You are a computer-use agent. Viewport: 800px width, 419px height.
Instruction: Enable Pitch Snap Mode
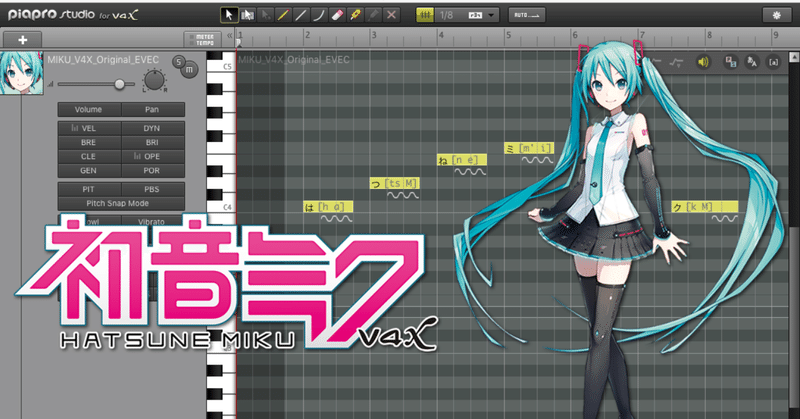(x=121, y=203)
